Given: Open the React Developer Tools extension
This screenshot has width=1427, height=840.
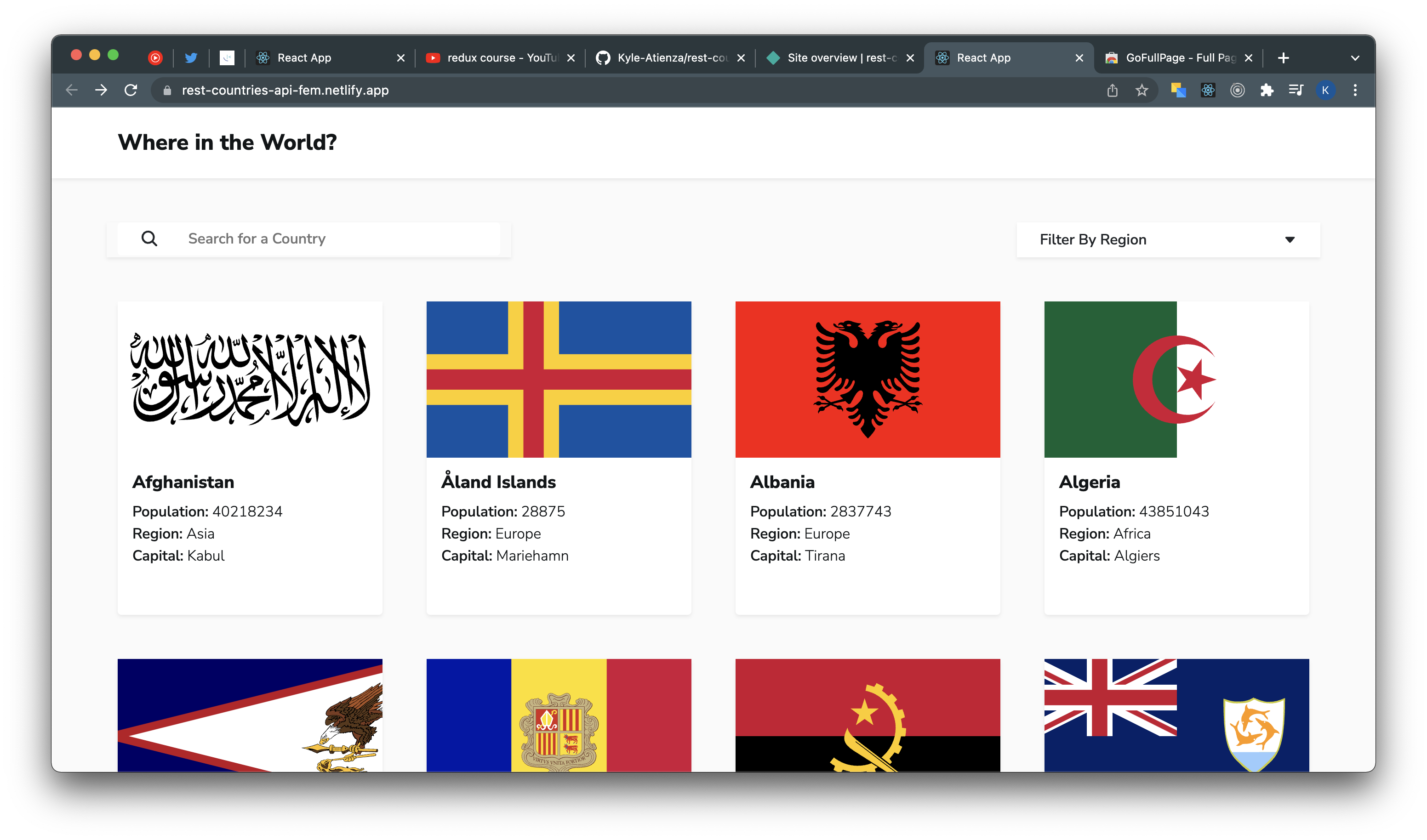Looking at the screenshot, I should (x=1208, y=90).
